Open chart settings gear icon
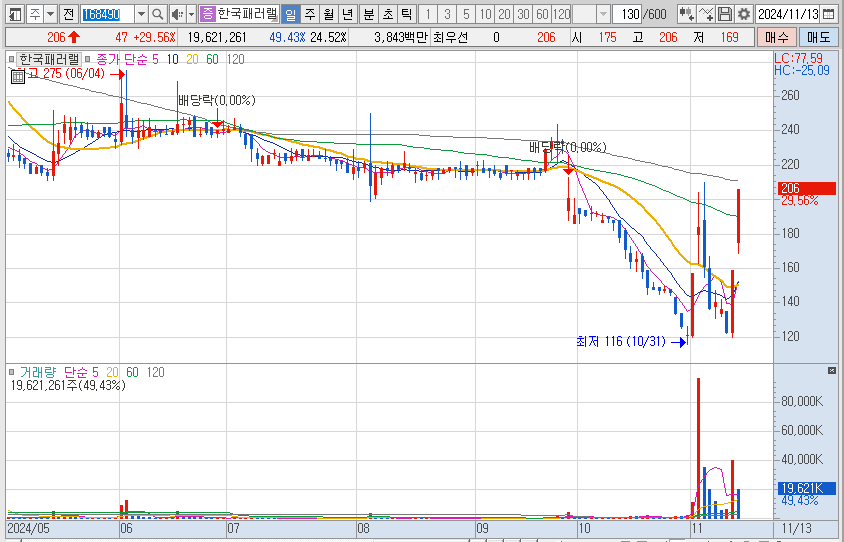 (x=743, y=14)
